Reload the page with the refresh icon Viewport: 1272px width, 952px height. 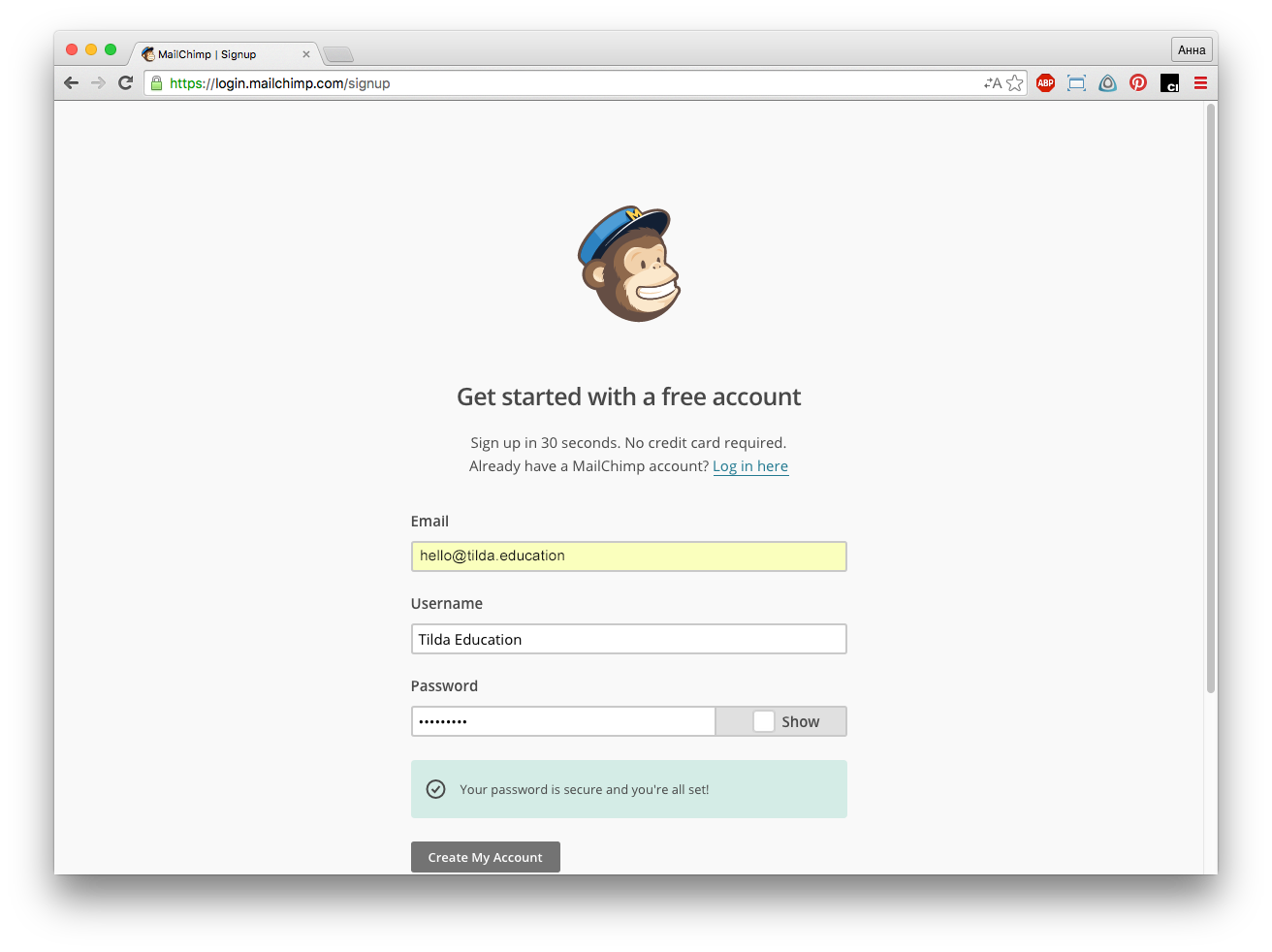(125, 83)
